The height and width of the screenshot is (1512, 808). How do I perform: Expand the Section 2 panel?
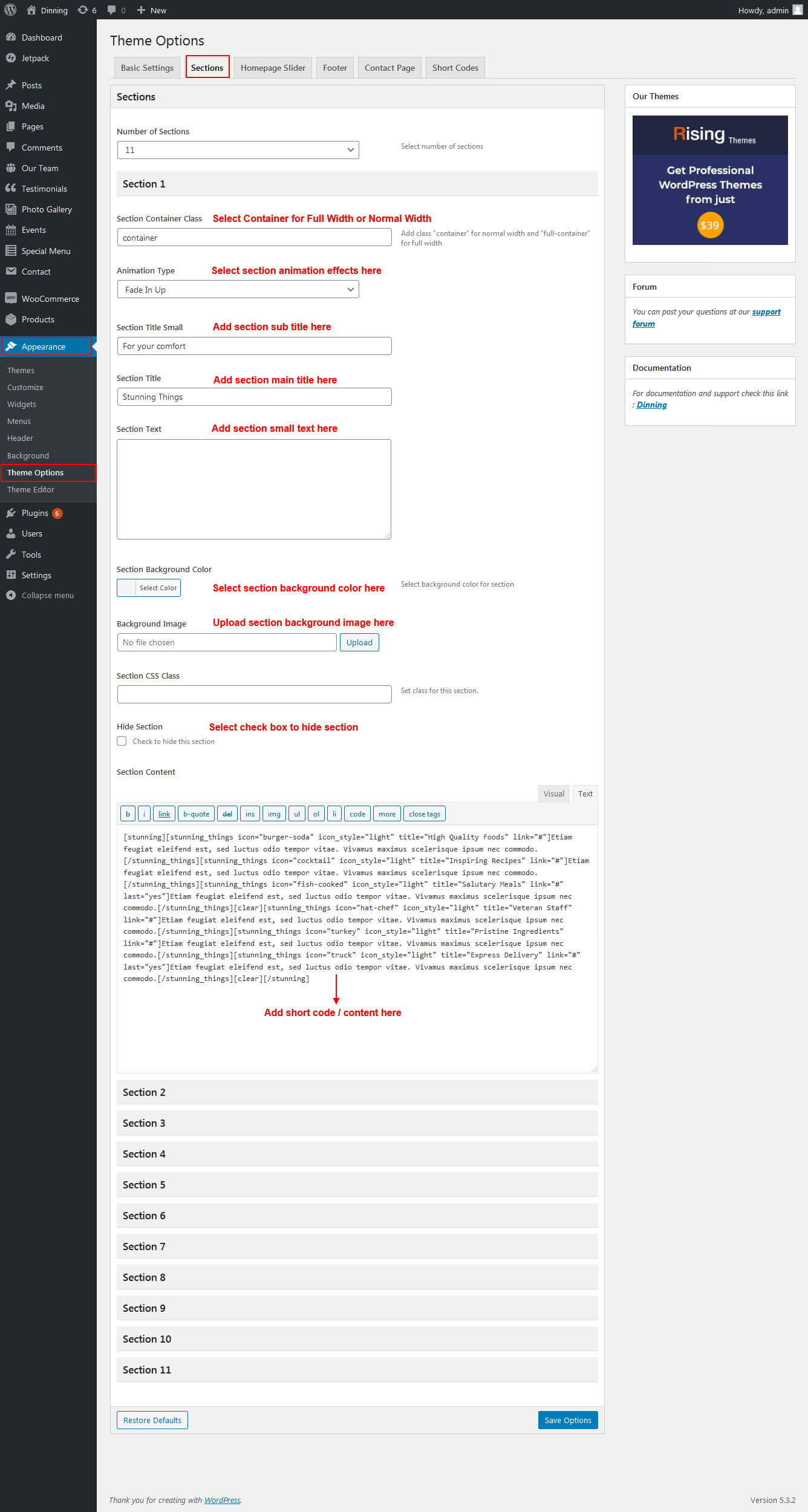click(357, 1092)
